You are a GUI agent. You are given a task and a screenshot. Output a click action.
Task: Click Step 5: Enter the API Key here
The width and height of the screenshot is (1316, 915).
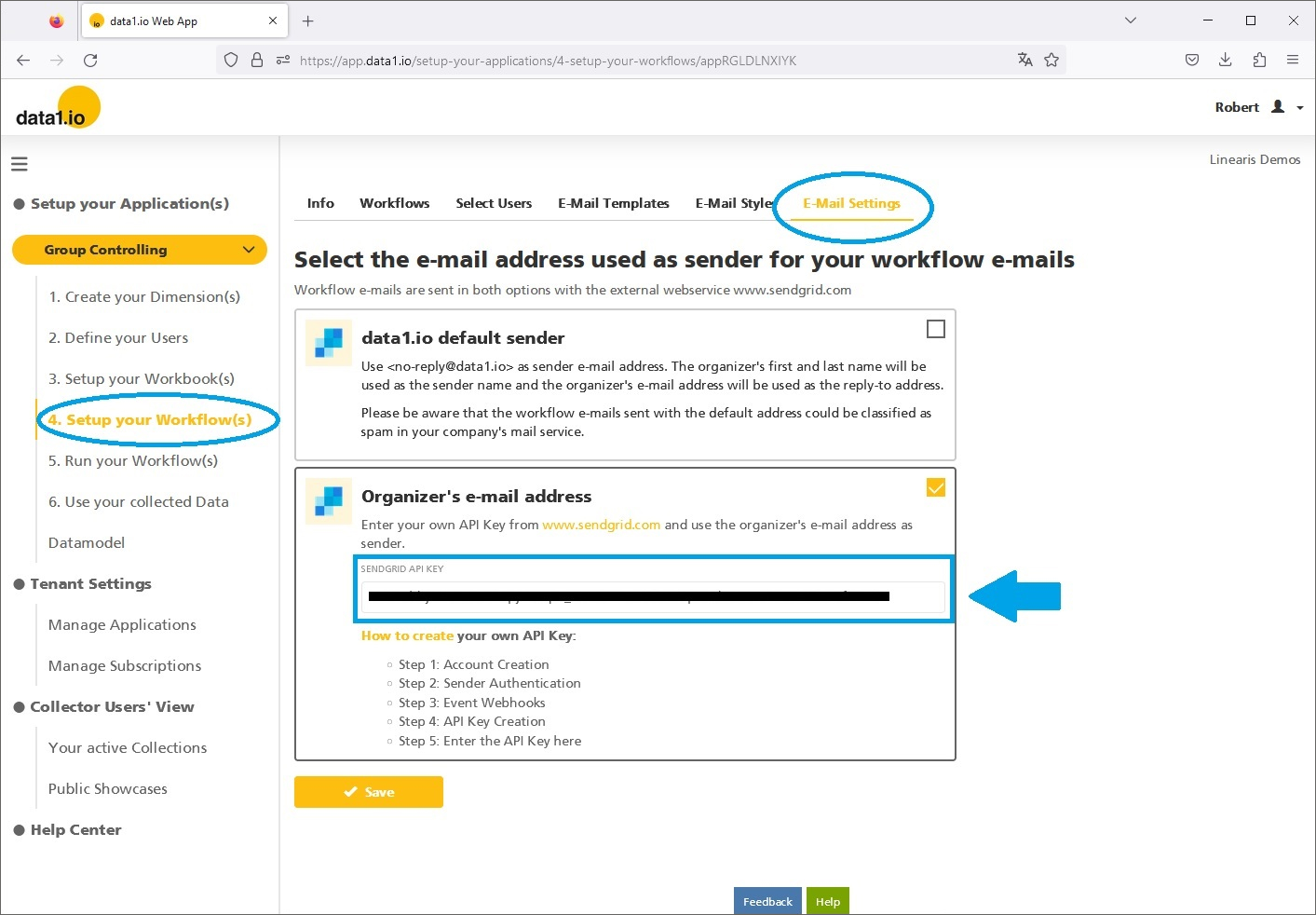[490, 741]
